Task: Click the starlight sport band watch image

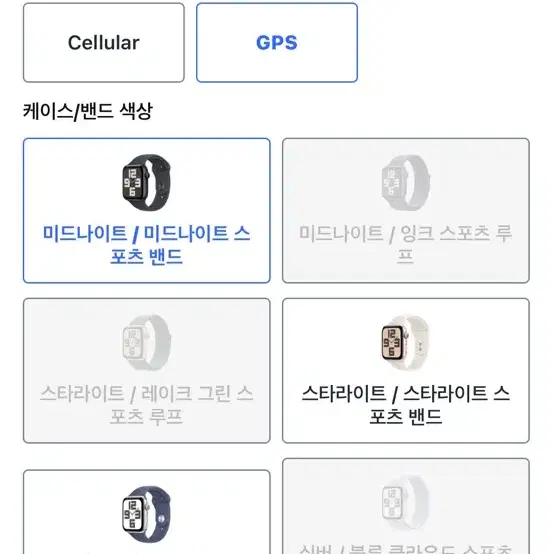Action: coord(405,342)
